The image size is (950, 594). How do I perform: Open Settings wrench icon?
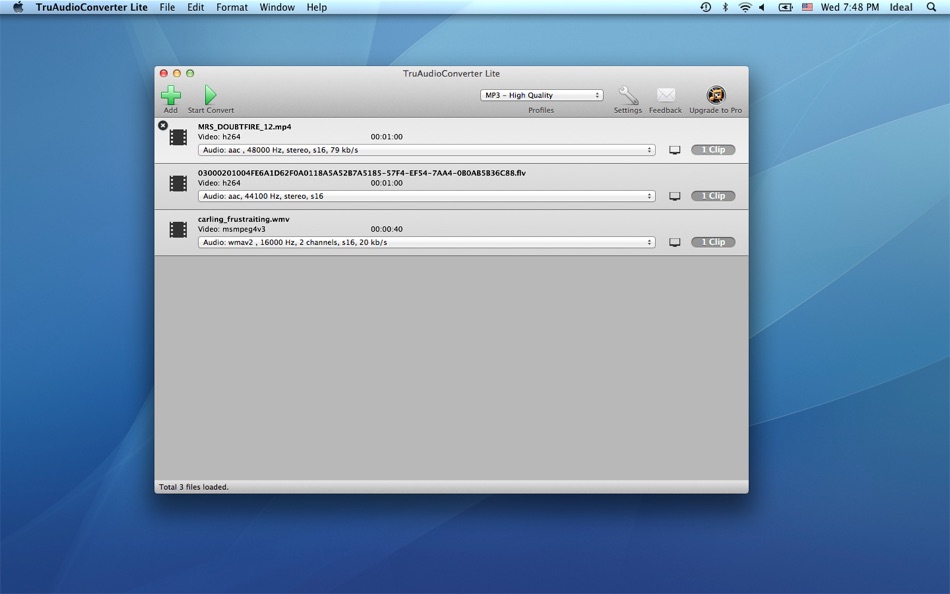click(628, 95)
